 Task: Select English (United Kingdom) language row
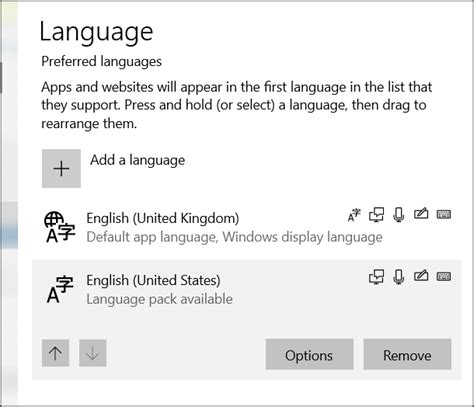click(x=247, y=227)
